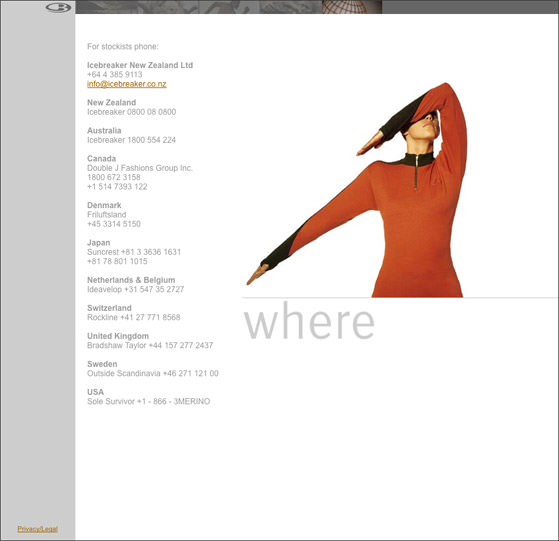Click the Double J Fashions Group Inc. text
559x541 pixels.
140,168
